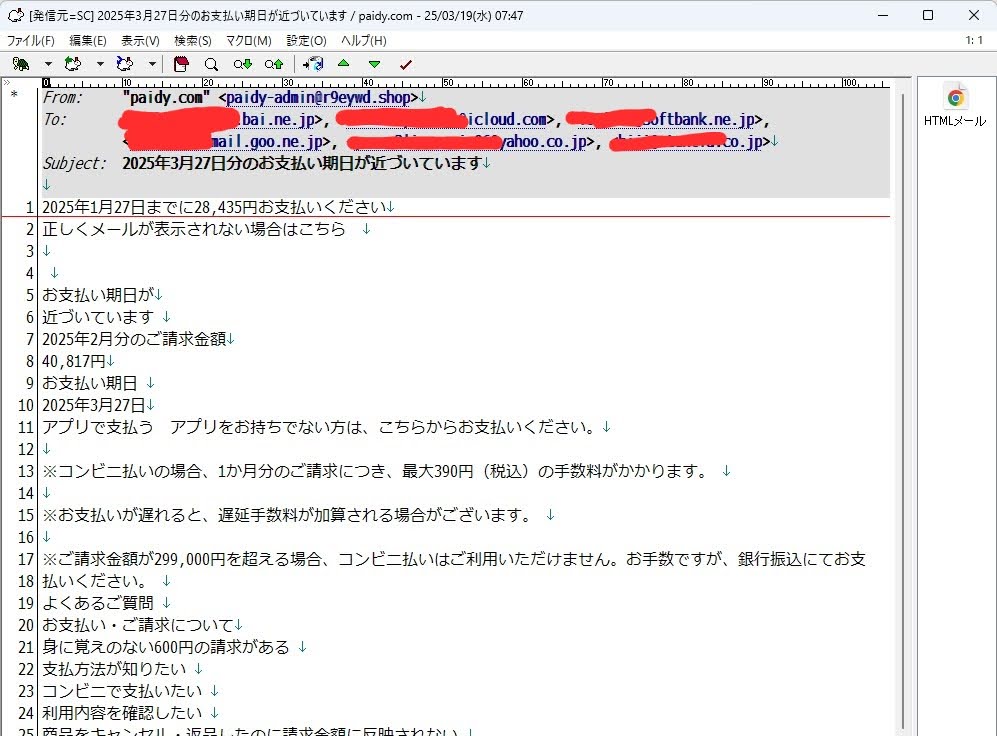Viewport: 997px width, 736px height.
Task: Click the forward turtle icon with blue arrow
Action: pos(125,64)
